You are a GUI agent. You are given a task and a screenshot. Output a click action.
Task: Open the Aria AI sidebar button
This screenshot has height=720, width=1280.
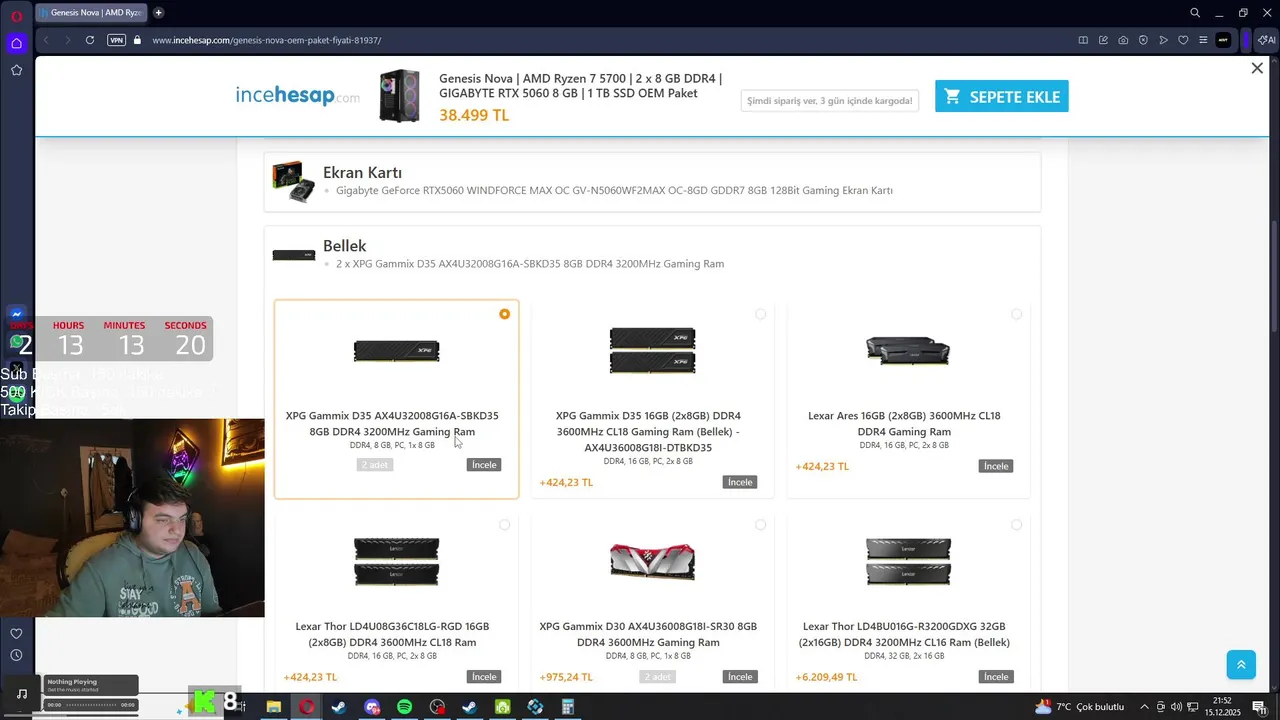point(1266,40)
